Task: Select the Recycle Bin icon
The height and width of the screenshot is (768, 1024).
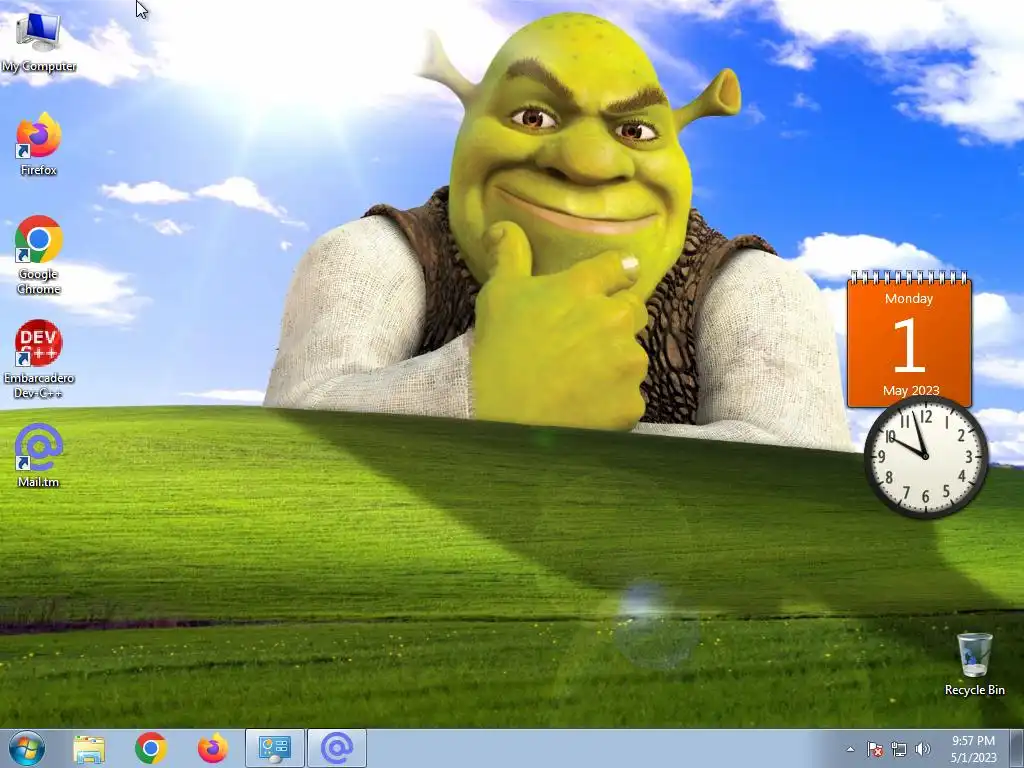Action: (x=974, y=664)
